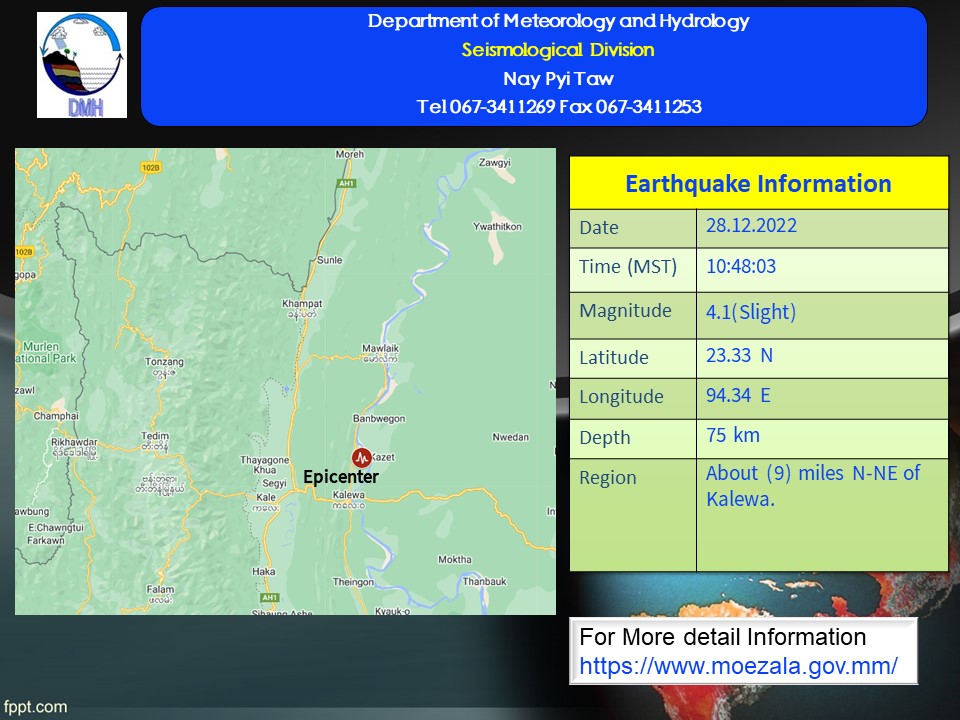Click the AH1 road shield near Haka
The height and width of the screenshot is (720, 960).
pos(269,598)
